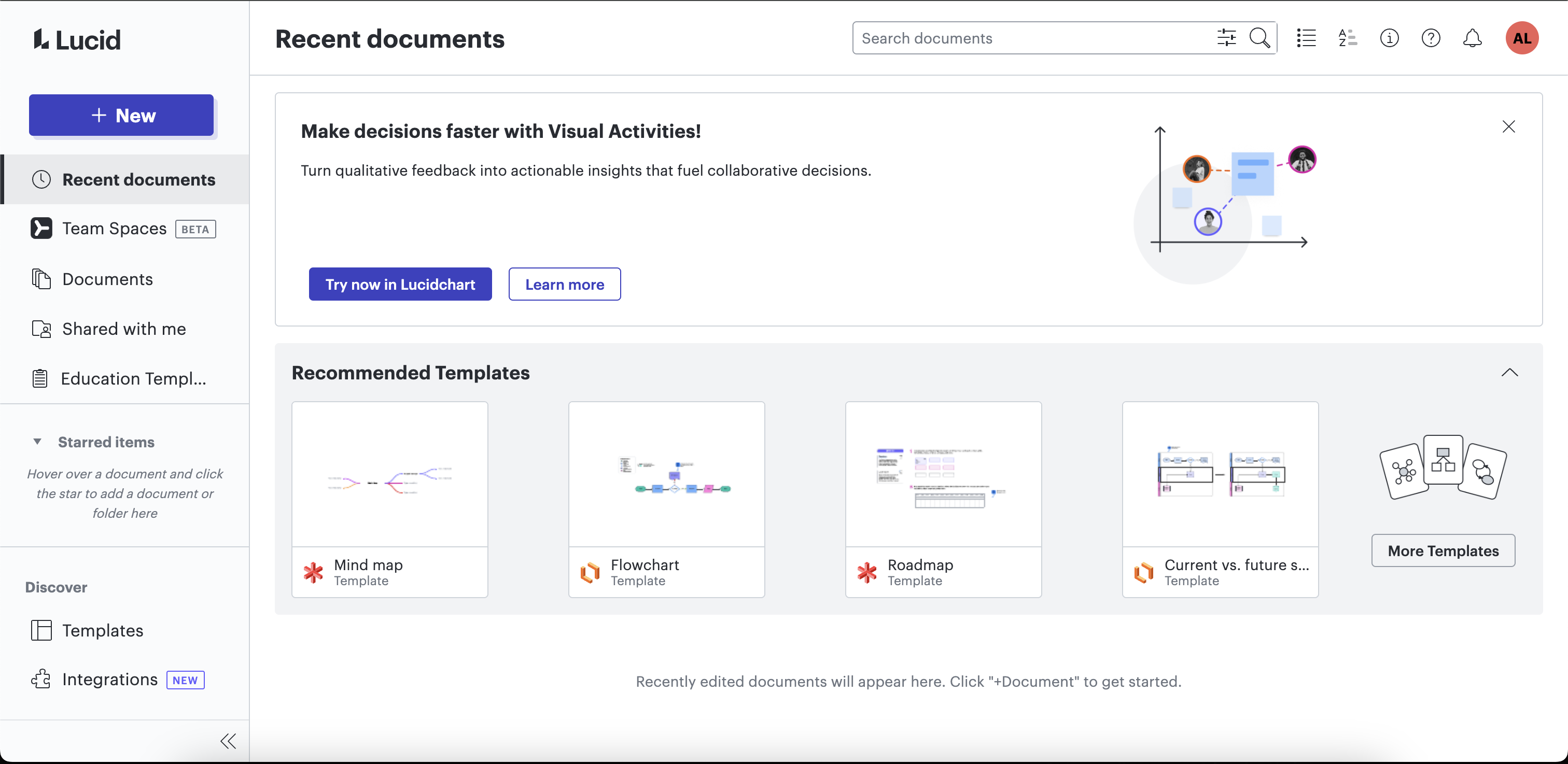Click the Roadmap template title
The image size is (1568, 764).
click(x=920, y=564)
